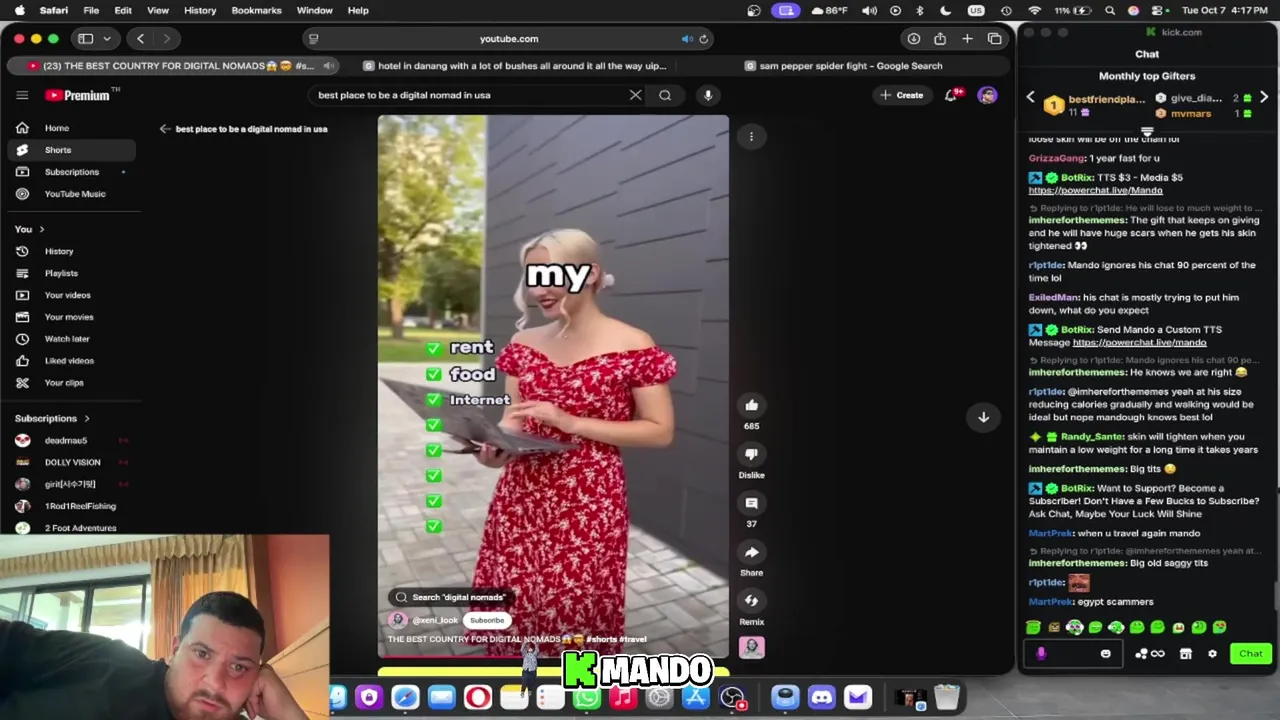The width and height of the screenshot is (1280, 720).
Task: Show previous top gifters with left arrow
Action: click(x=1031, y=97)
